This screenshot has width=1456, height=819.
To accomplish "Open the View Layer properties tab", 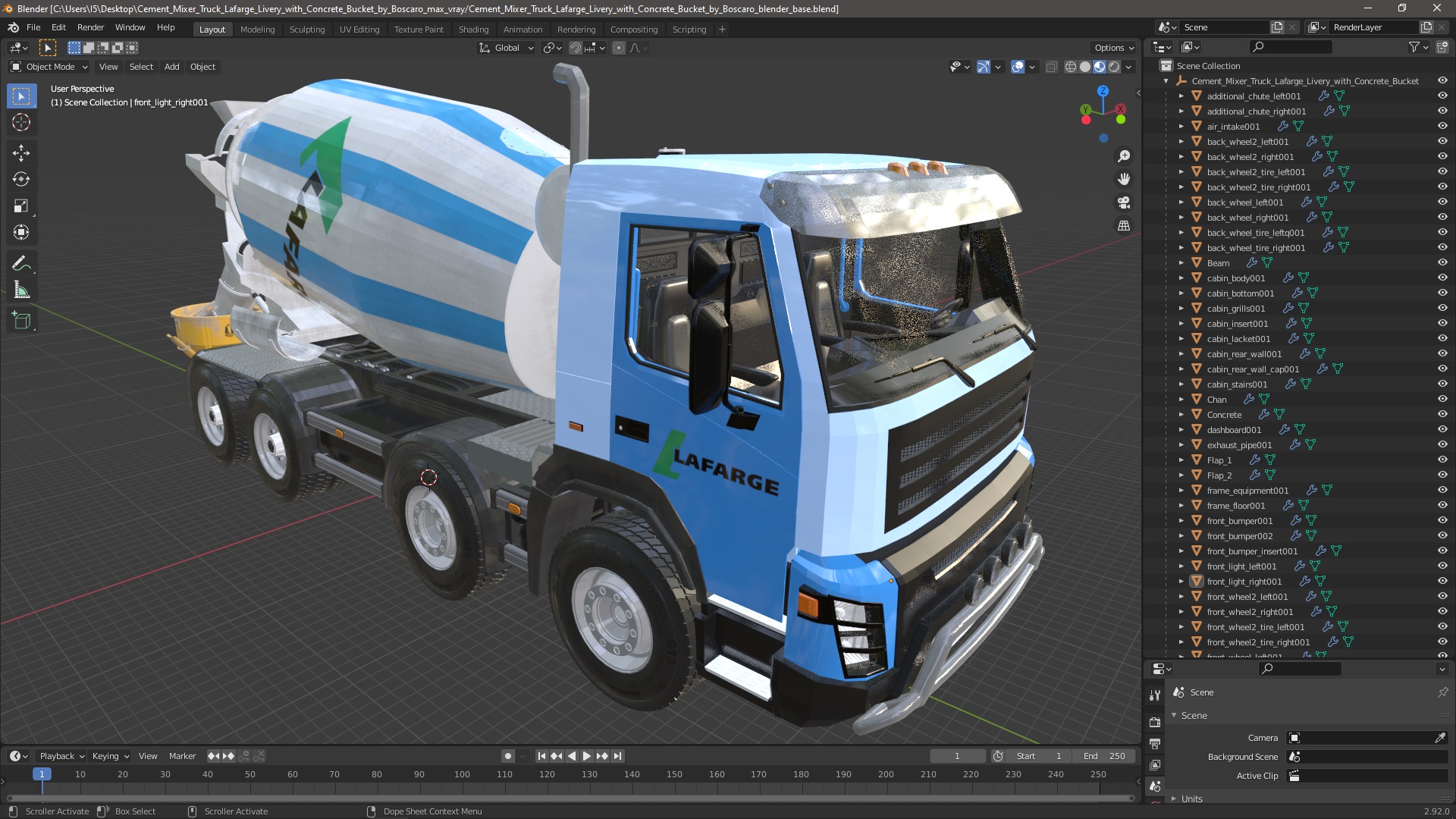I will tap(1155, 765).
